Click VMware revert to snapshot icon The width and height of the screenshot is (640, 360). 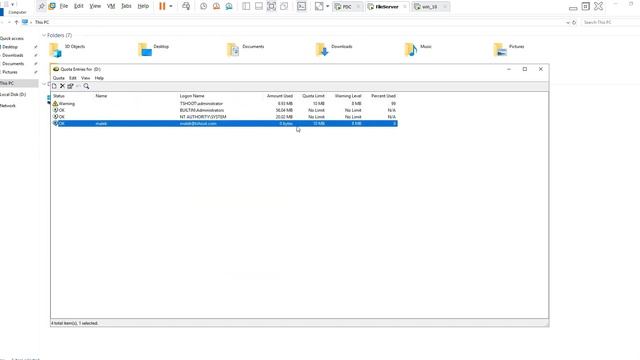pos(216,6)
